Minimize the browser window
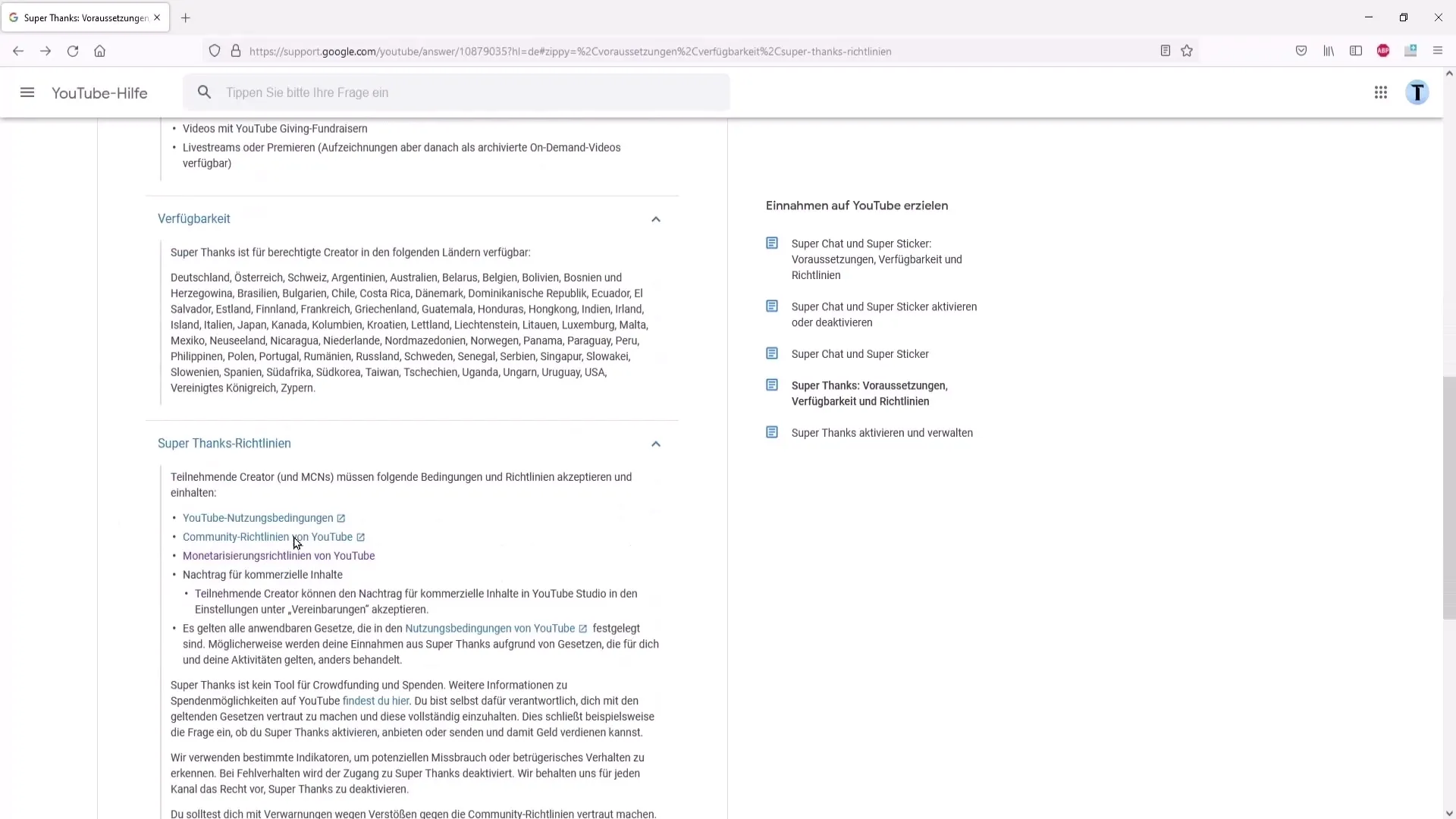This screenshot has height=819, width=1456. click(x=1369, y=17)
